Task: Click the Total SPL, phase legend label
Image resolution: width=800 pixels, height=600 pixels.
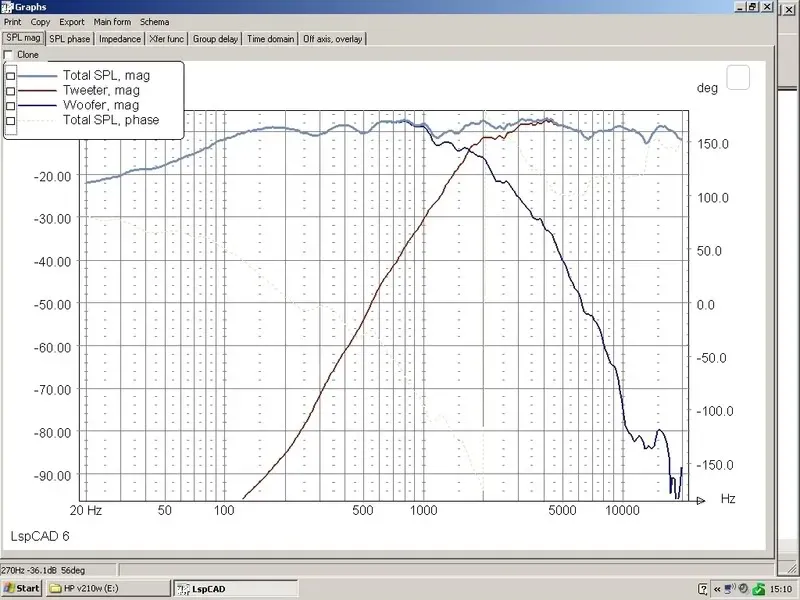Action: tap(111, 120)
